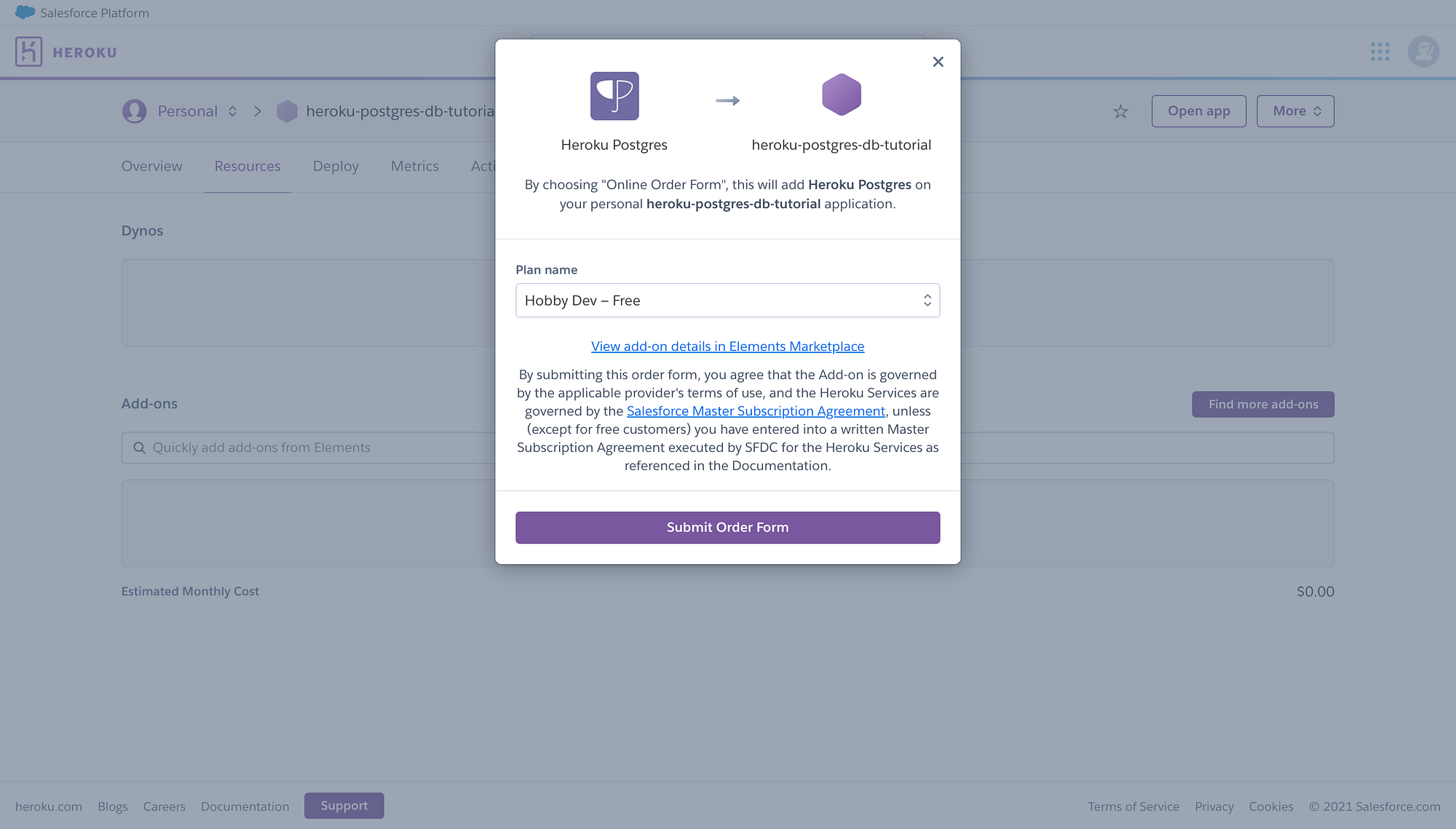This screenshot has width=1456, height=829.
Task: Open the app grid launcher icon
Action: 1380,52
